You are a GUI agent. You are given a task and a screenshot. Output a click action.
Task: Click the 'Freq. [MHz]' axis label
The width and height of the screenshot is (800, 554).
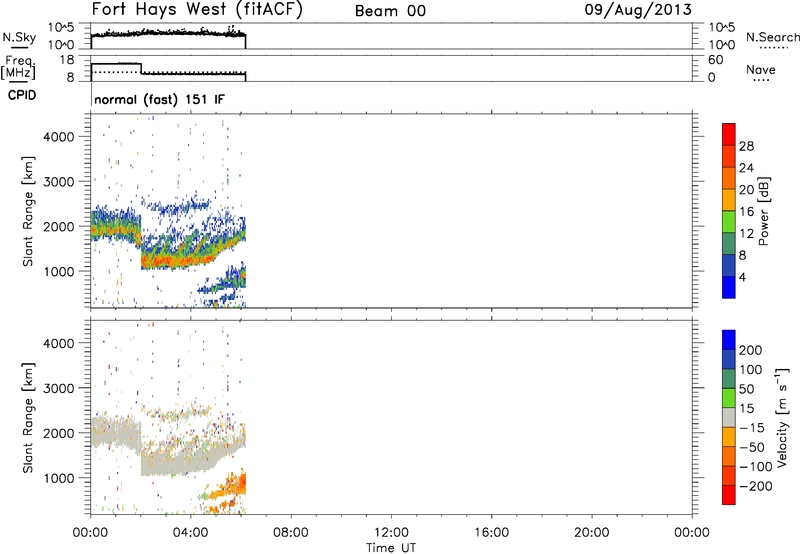[x=18, y=68]
